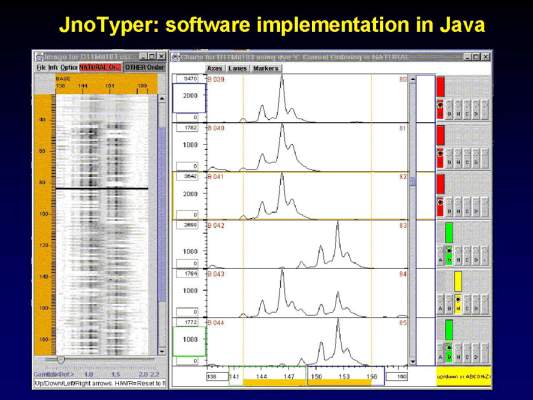Select genotype D for lane B 039
Viewport: 533px width, 400px height.
point(476,109)
